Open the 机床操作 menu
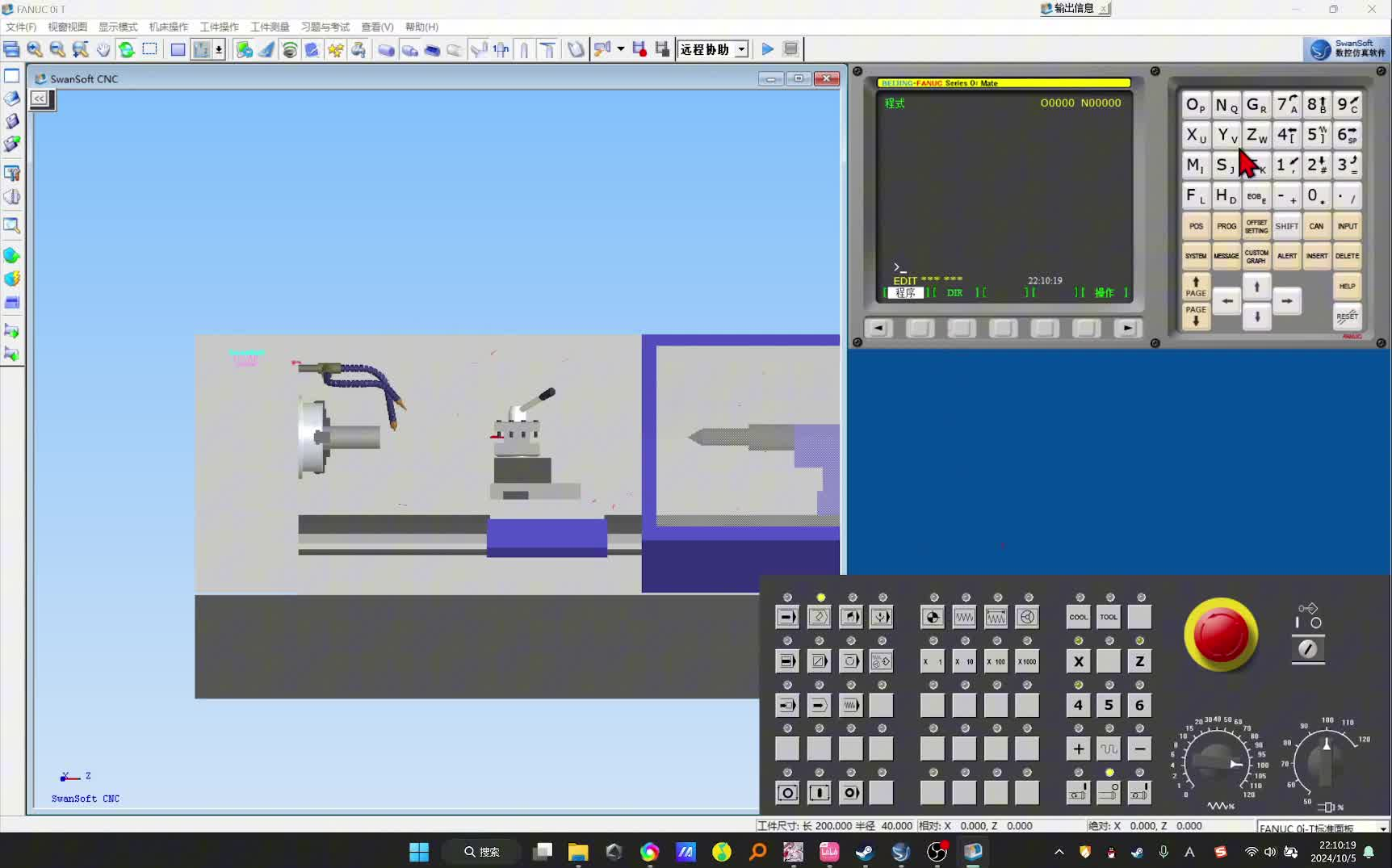The width and height of the screenshot is (1392, 868). (169, 27)
